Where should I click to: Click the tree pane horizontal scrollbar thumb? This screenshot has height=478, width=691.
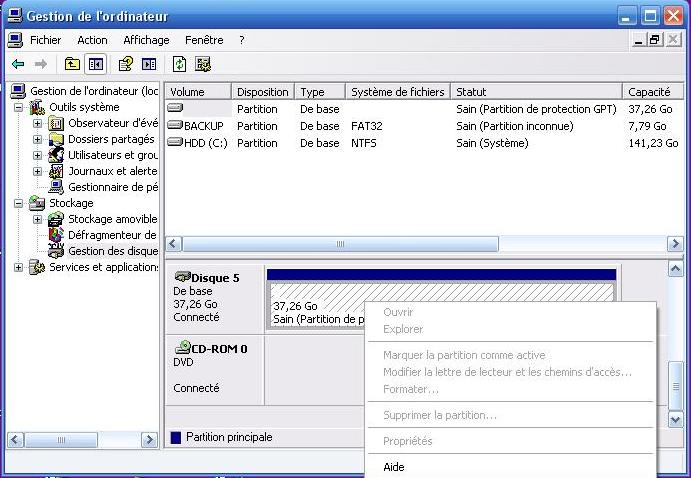tap(61, 440)
